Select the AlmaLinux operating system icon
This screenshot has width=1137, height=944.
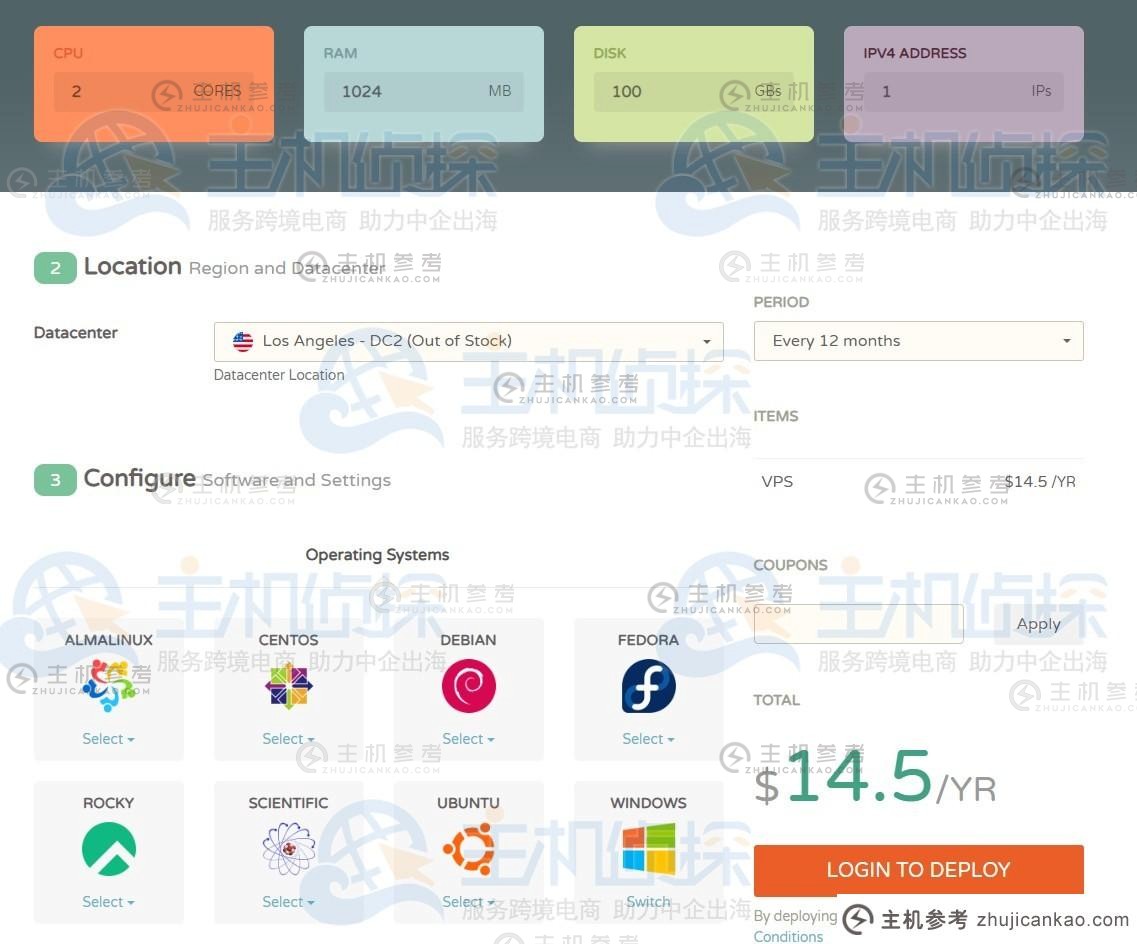108,686
